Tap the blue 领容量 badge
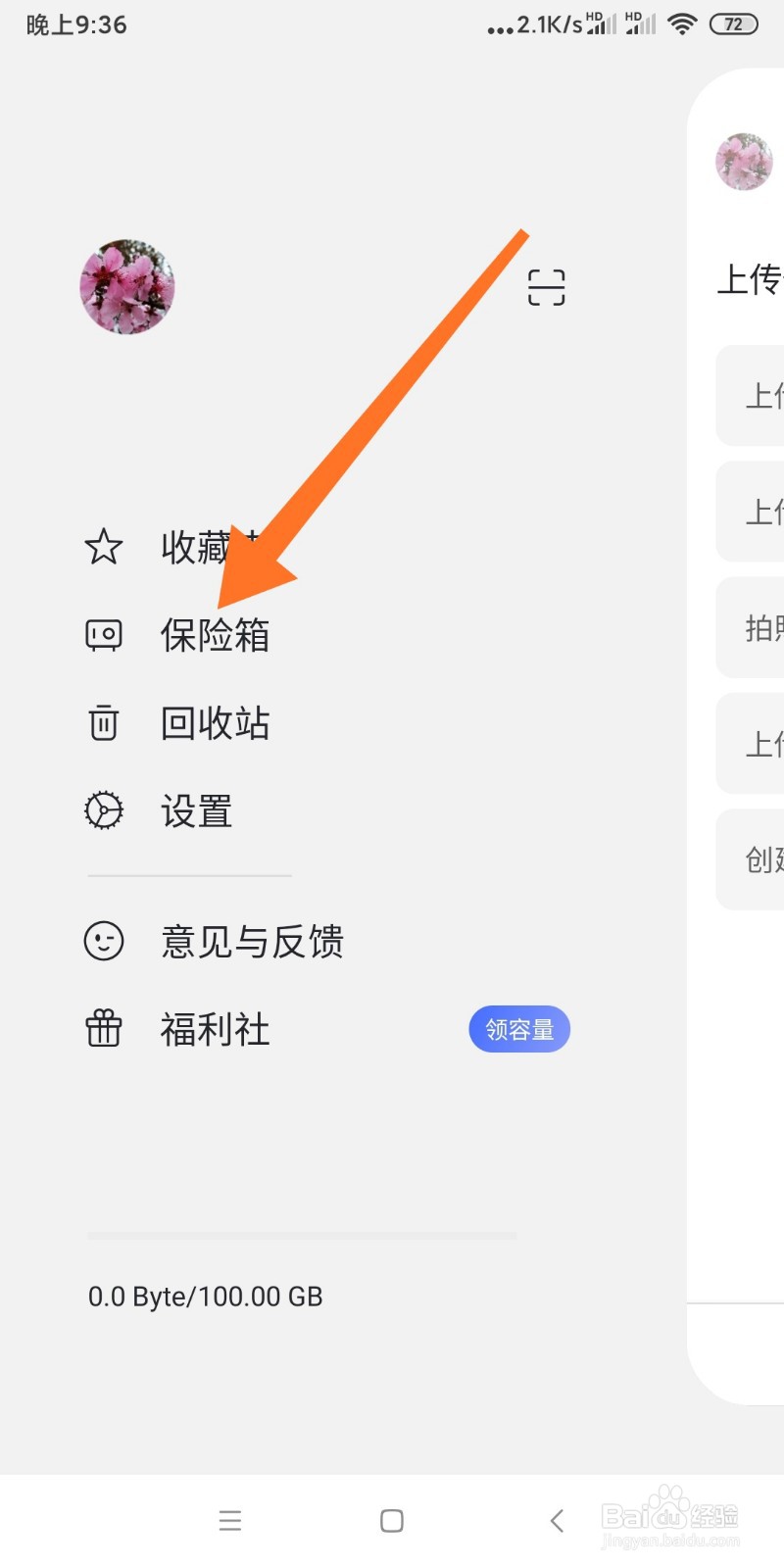The image size is (784, 1568). click(519, 1029)
